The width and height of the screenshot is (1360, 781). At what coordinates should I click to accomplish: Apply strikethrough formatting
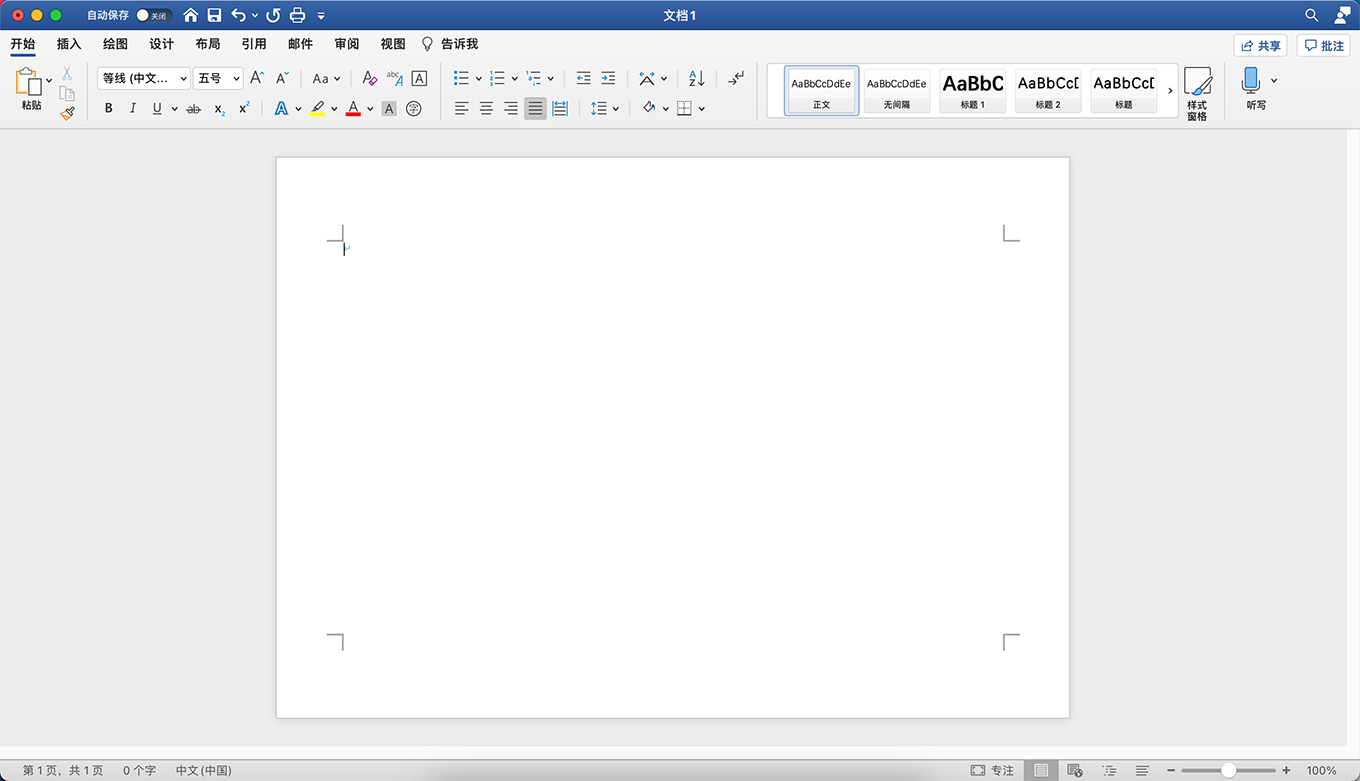click(193, 108)
